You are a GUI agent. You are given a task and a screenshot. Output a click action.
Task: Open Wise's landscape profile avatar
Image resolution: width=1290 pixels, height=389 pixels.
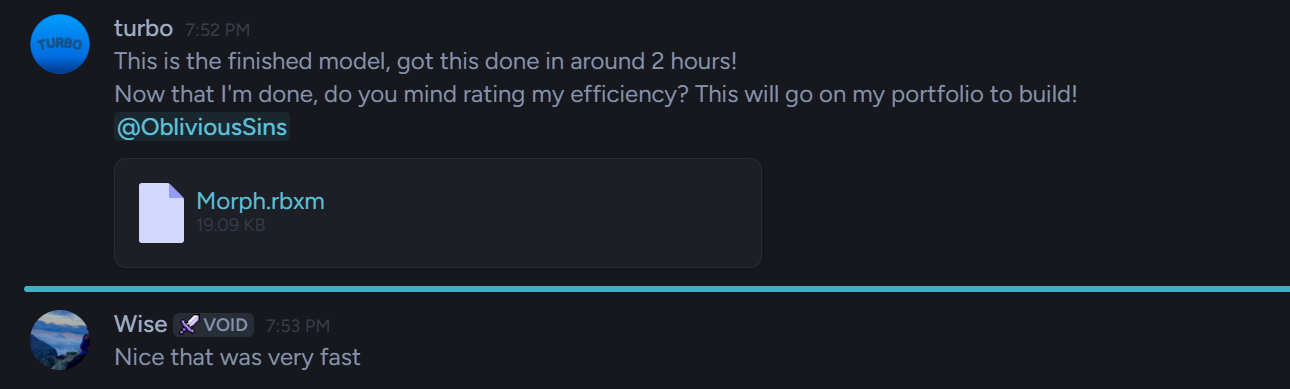60,340
